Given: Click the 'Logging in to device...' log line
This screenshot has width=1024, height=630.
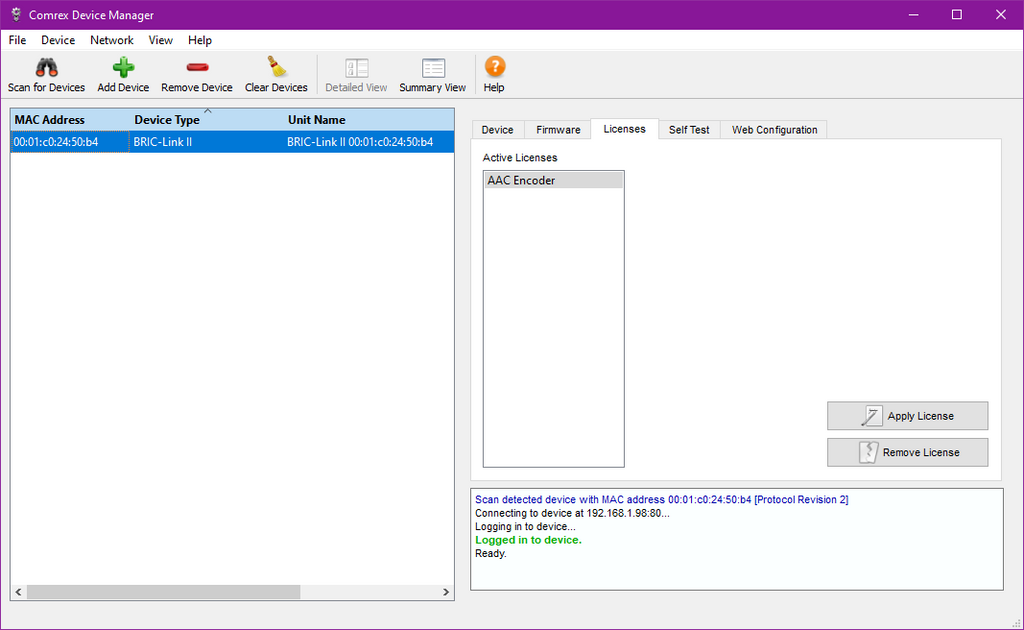Looking at the screenshot, I should pos(525,527).
